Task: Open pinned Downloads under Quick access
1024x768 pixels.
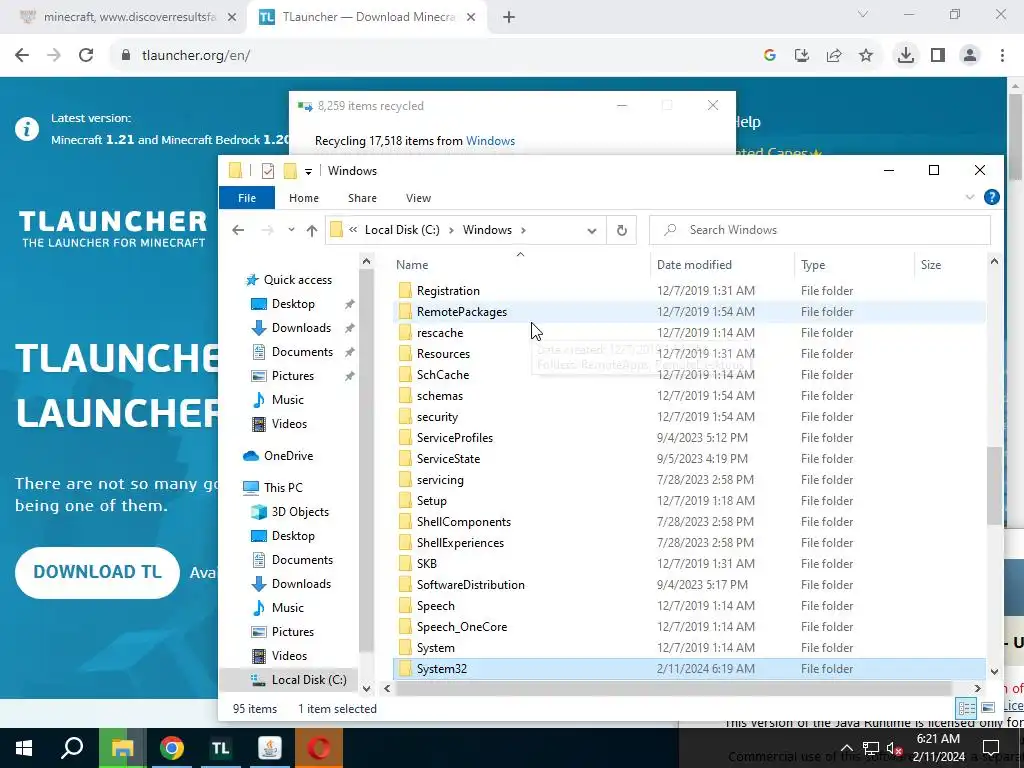Action: coord(301,328)
